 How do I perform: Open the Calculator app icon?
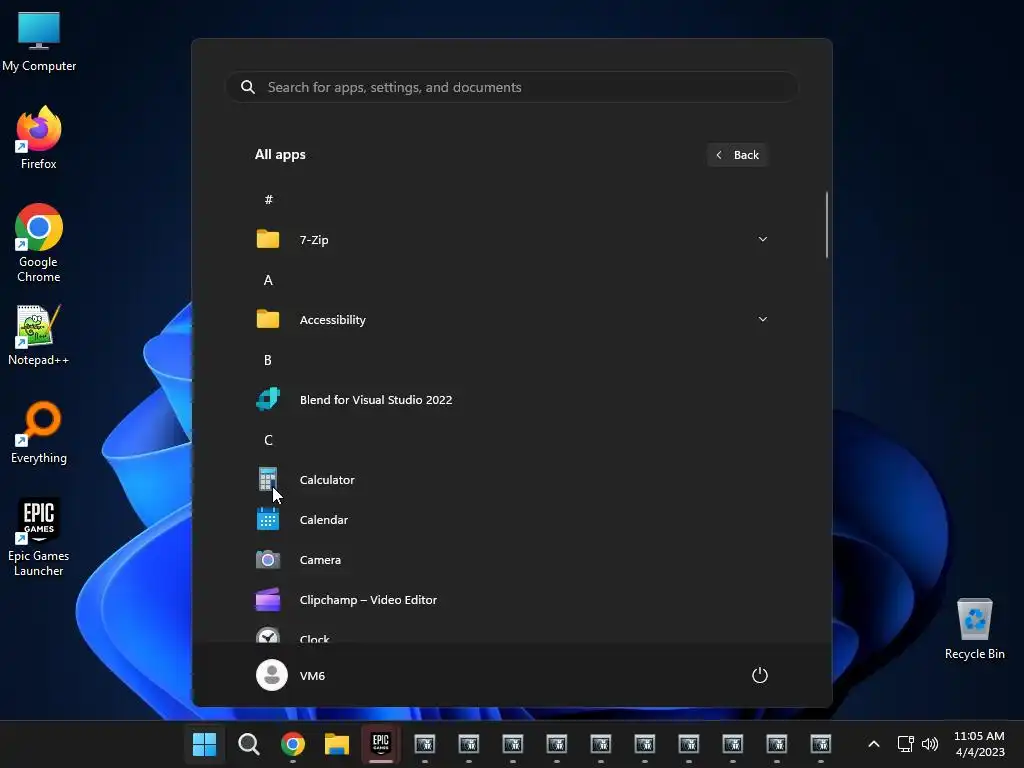click(x=268, y=479)
